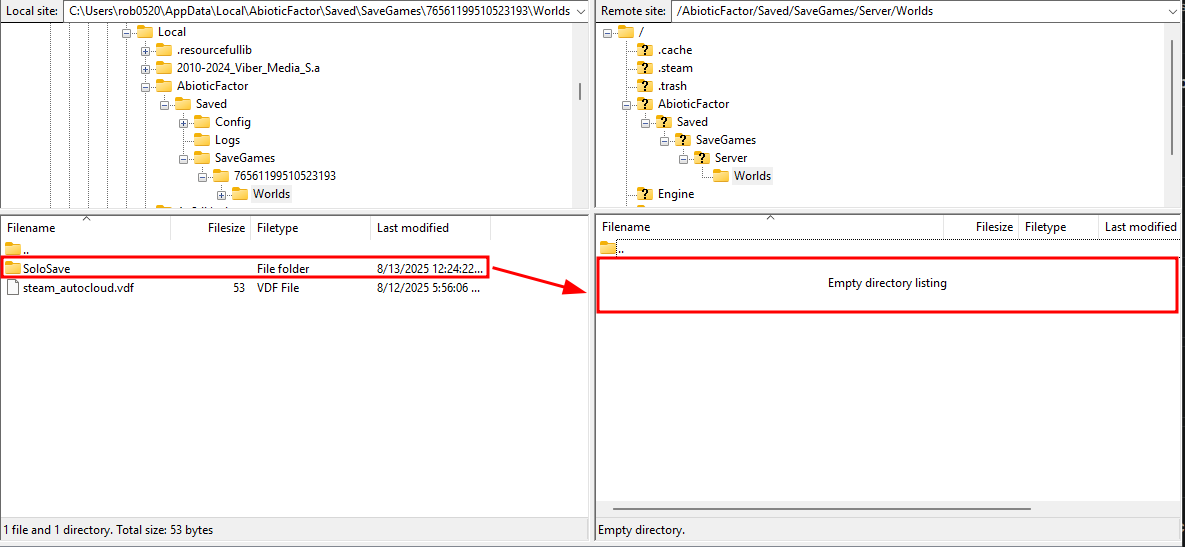This screenshot has width=1185, height=547.
Task: Click the parent directory folder icon in remote list
Action: coord(608,248)
